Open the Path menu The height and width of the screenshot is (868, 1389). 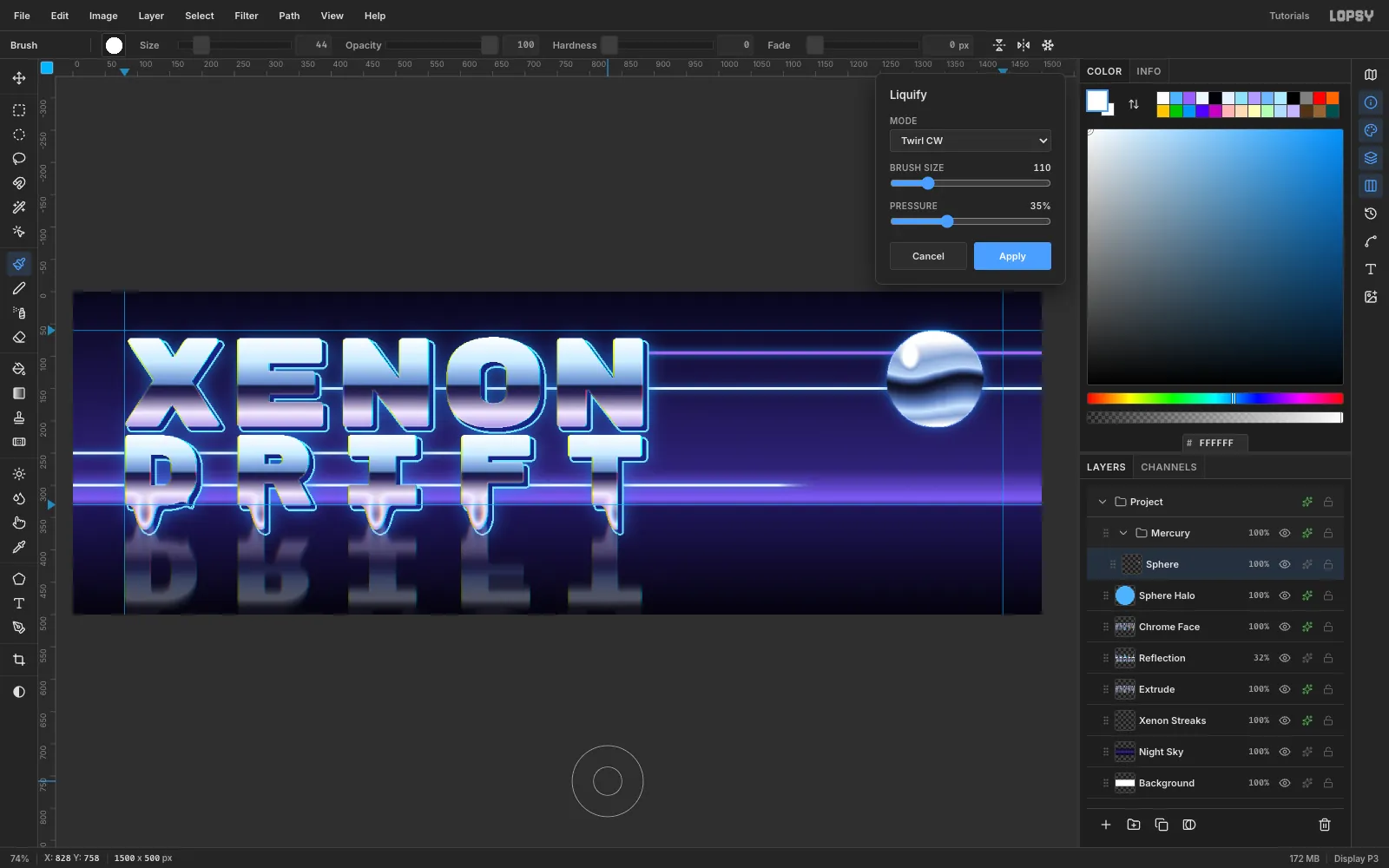click(289, 16)
